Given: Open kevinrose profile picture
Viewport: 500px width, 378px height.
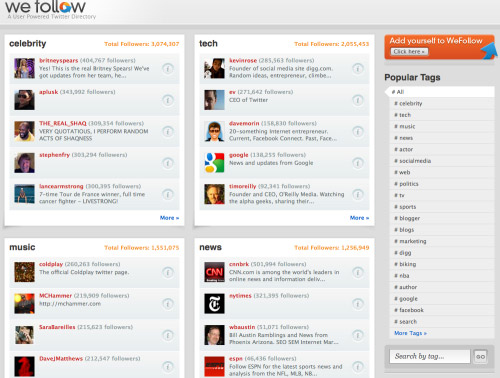Looking at the screenshot, I should (x=214, y=68).
